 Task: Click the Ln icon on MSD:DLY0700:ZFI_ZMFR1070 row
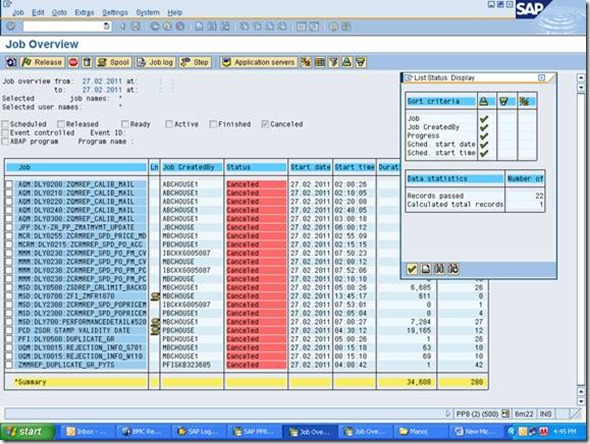(155, 297)
